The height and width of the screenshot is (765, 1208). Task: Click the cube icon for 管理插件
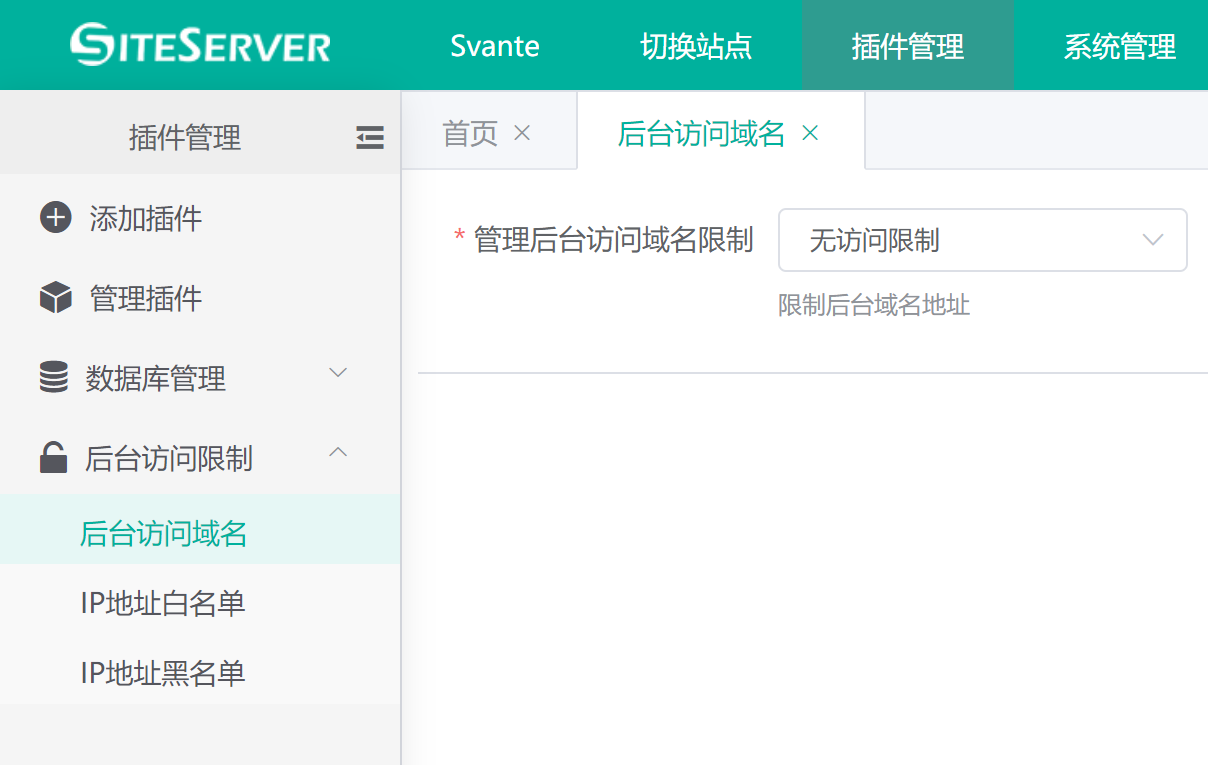pos(55,298)
